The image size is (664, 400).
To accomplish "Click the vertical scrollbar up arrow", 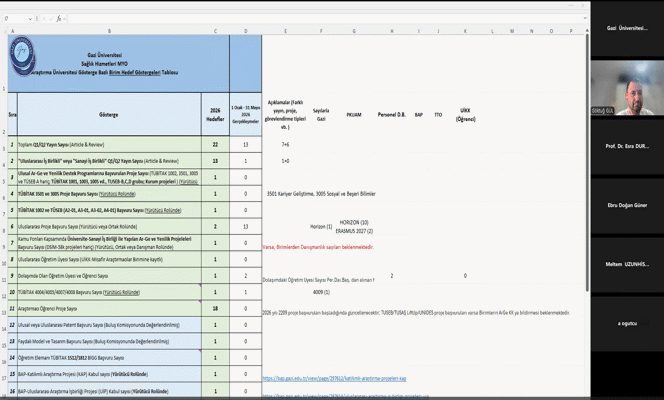I will pos(587,31).
